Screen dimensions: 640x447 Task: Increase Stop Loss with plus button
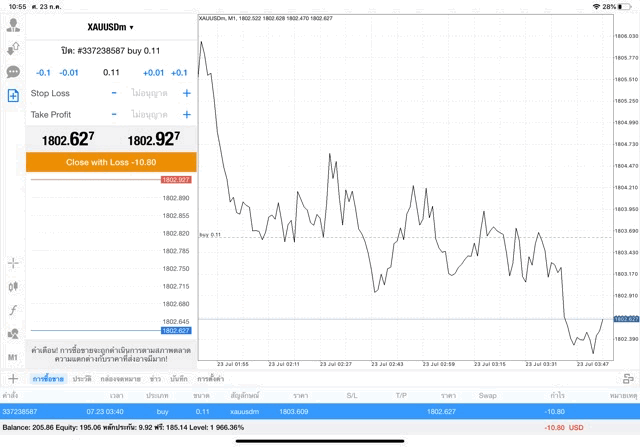(x=186, y=93)
